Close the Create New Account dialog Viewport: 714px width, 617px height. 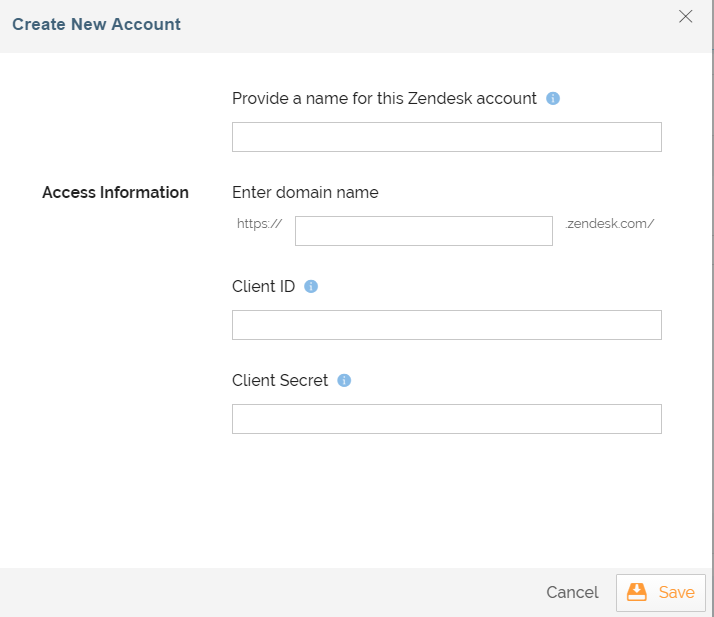pos(686,16)
